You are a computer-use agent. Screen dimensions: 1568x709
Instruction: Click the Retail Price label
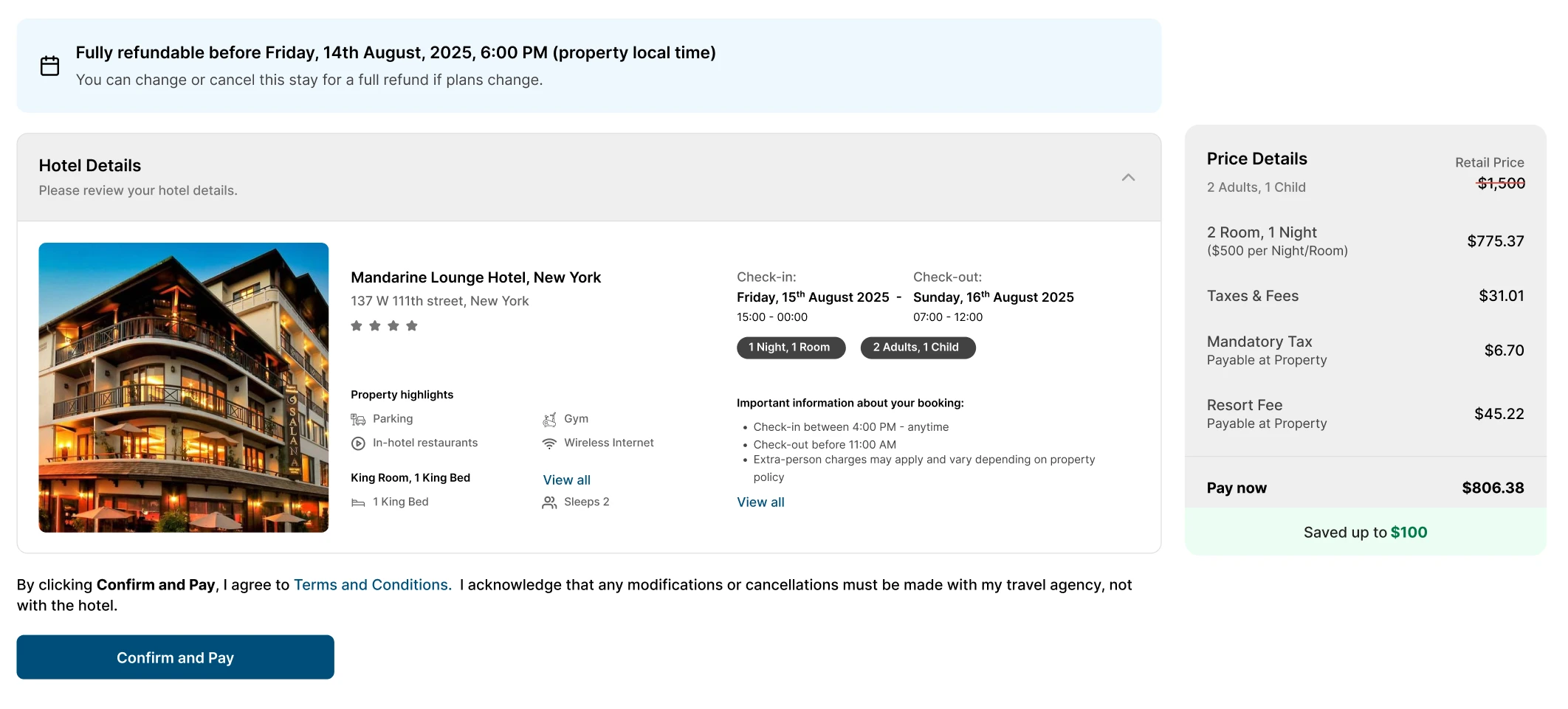(1490, 162)
